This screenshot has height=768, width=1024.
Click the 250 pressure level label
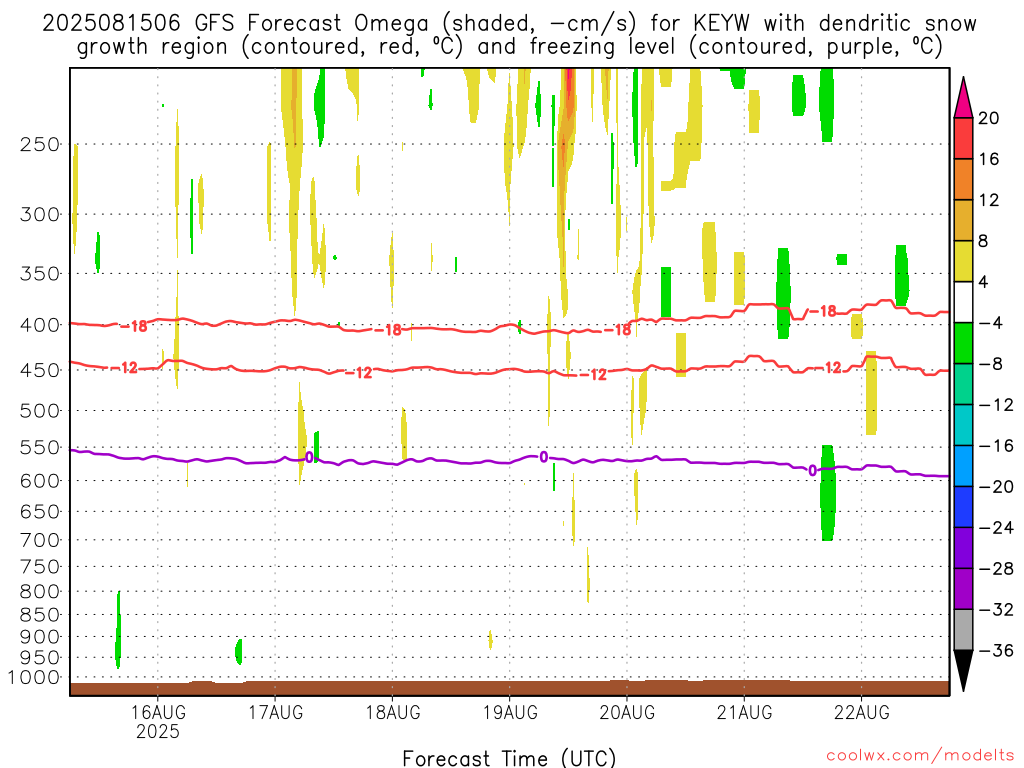(40, 144)
